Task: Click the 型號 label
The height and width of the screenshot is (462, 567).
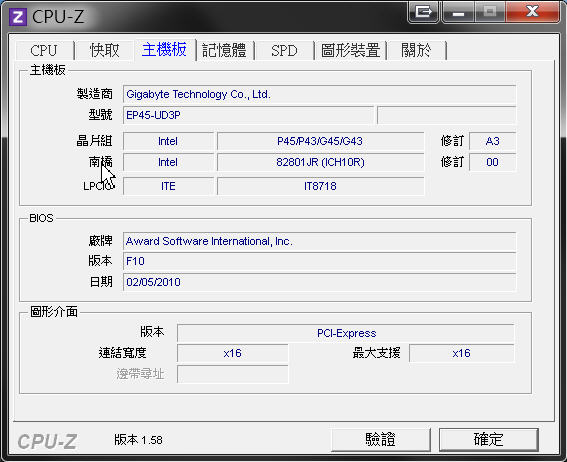Action: coord(101,115)
